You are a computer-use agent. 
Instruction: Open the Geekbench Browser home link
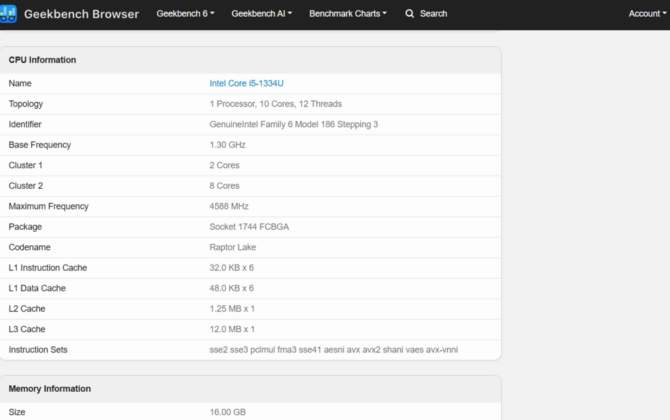(81, 14)
